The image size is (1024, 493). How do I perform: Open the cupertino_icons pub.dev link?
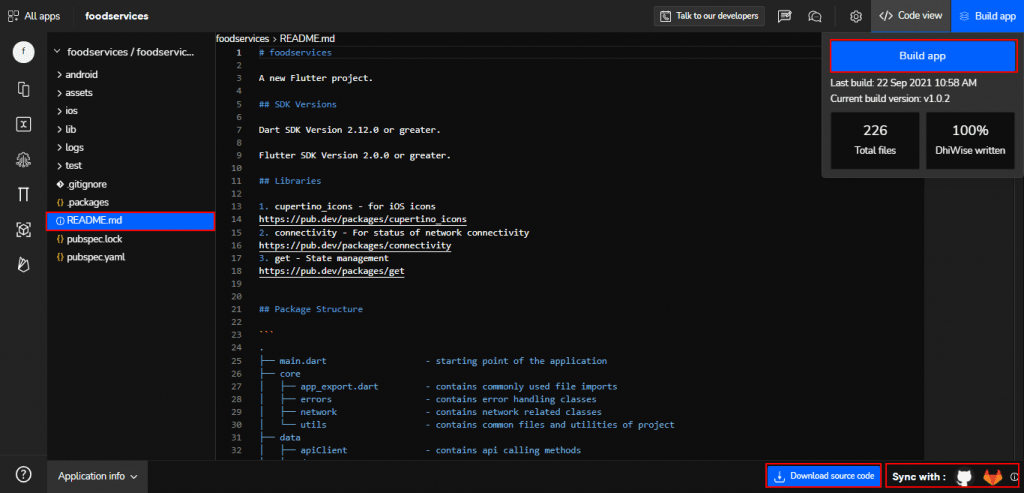click(x=362, y=219)
